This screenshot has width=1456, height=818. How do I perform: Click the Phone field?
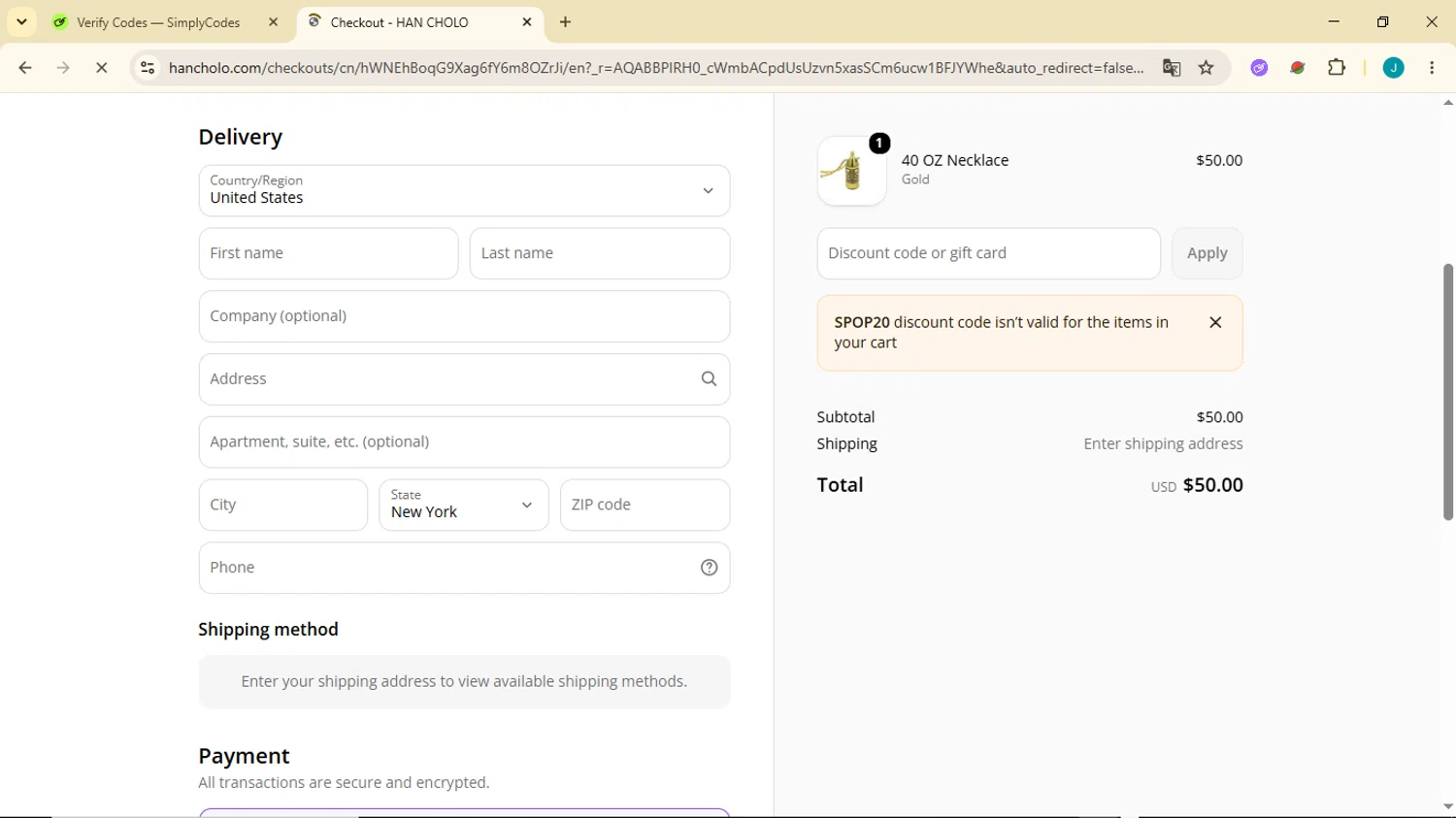pyautogui.click(x=464, y=568)
